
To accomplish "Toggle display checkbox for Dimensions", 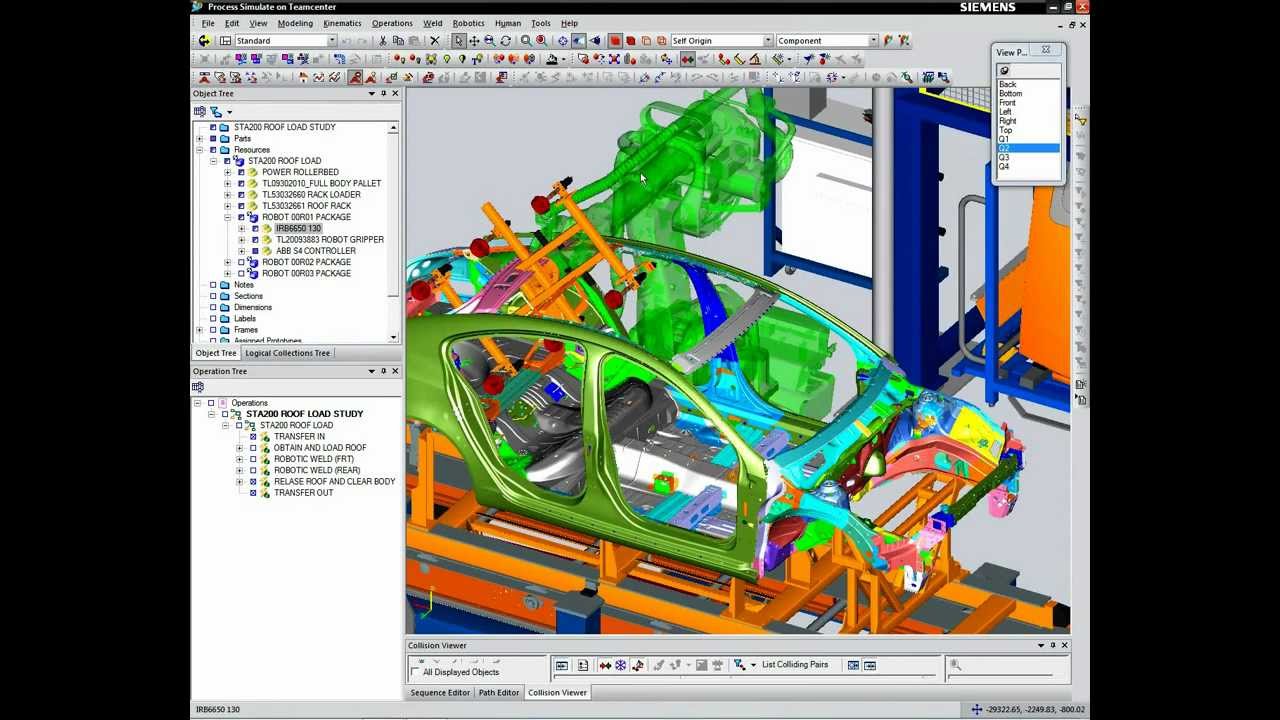I will pos(213,307).
